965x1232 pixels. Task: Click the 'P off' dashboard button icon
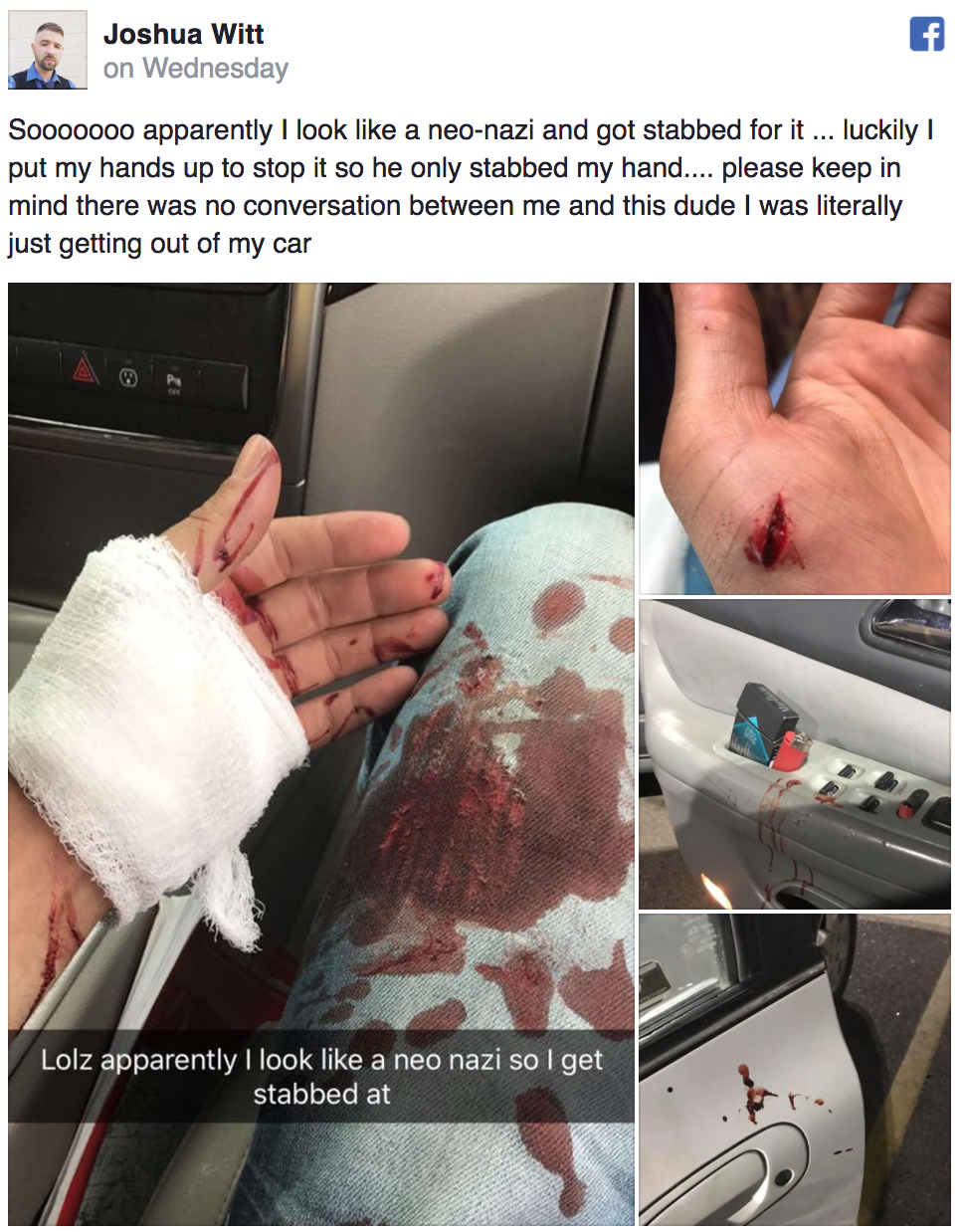tap(173, 380)
